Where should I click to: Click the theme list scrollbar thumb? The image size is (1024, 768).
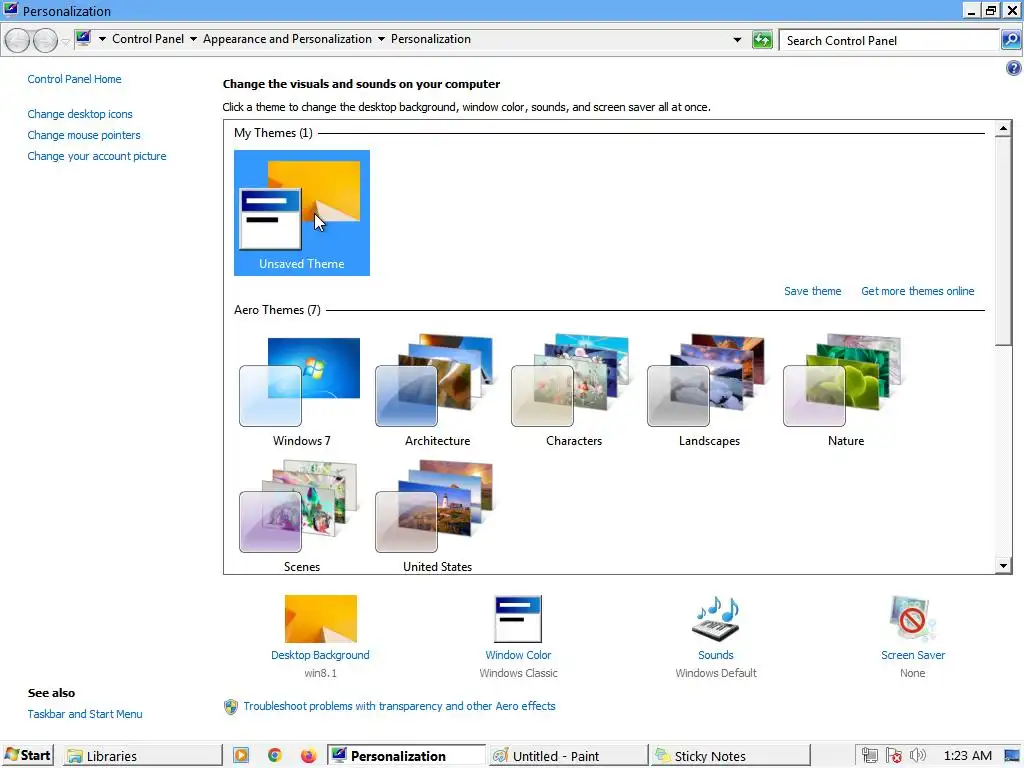1003,240
